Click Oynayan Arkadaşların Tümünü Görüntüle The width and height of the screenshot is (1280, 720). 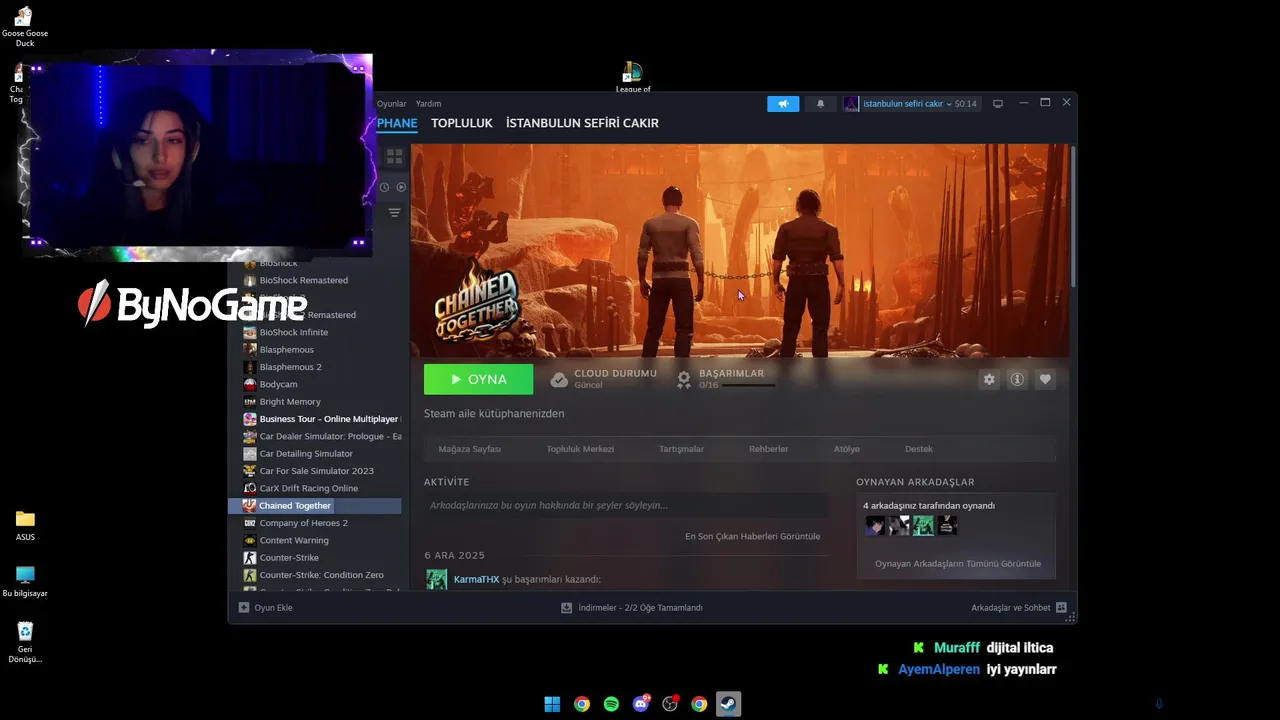[958, 564]
